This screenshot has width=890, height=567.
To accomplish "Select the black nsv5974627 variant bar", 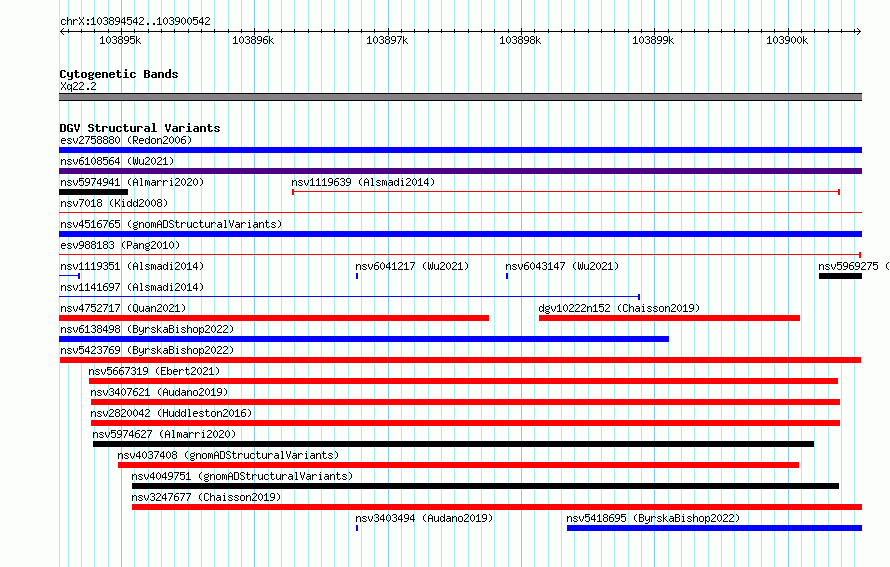I will (x=454, y=444).
